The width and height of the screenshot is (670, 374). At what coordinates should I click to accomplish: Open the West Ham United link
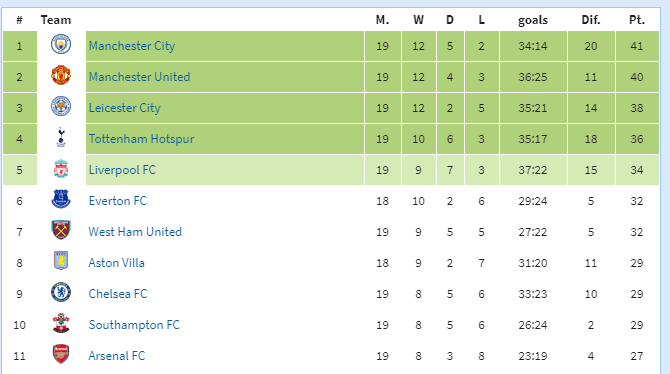click(x=135, y=232)
